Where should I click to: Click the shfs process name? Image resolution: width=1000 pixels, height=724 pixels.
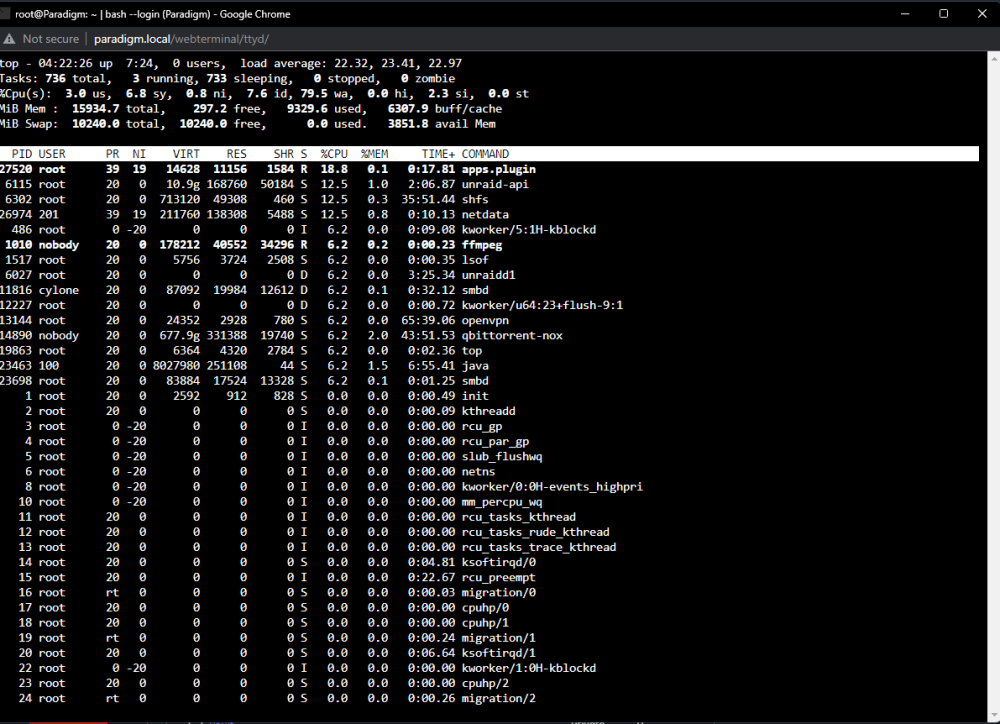[475, 199]
